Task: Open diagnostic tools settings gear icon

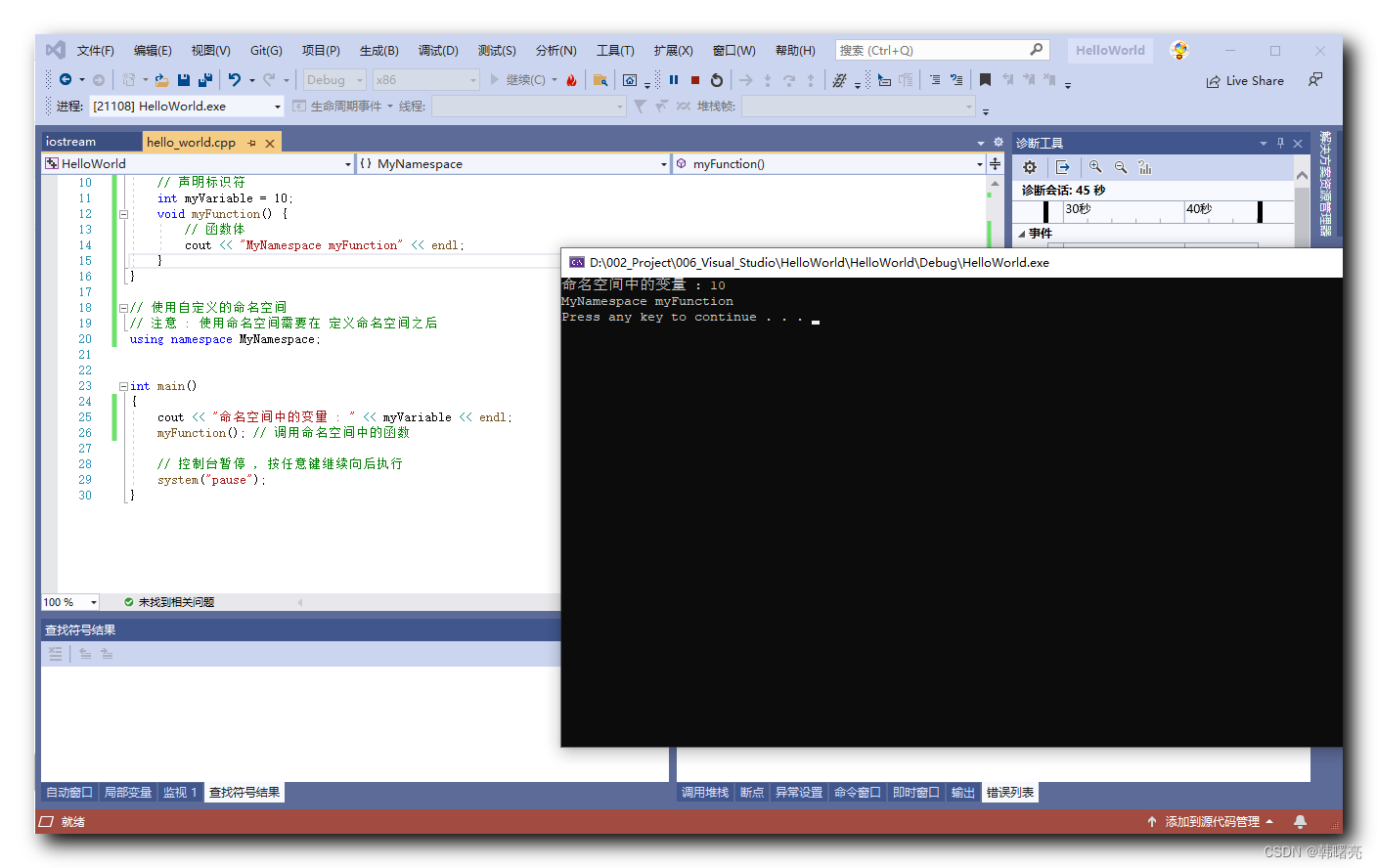Action: coord(1030,167)
